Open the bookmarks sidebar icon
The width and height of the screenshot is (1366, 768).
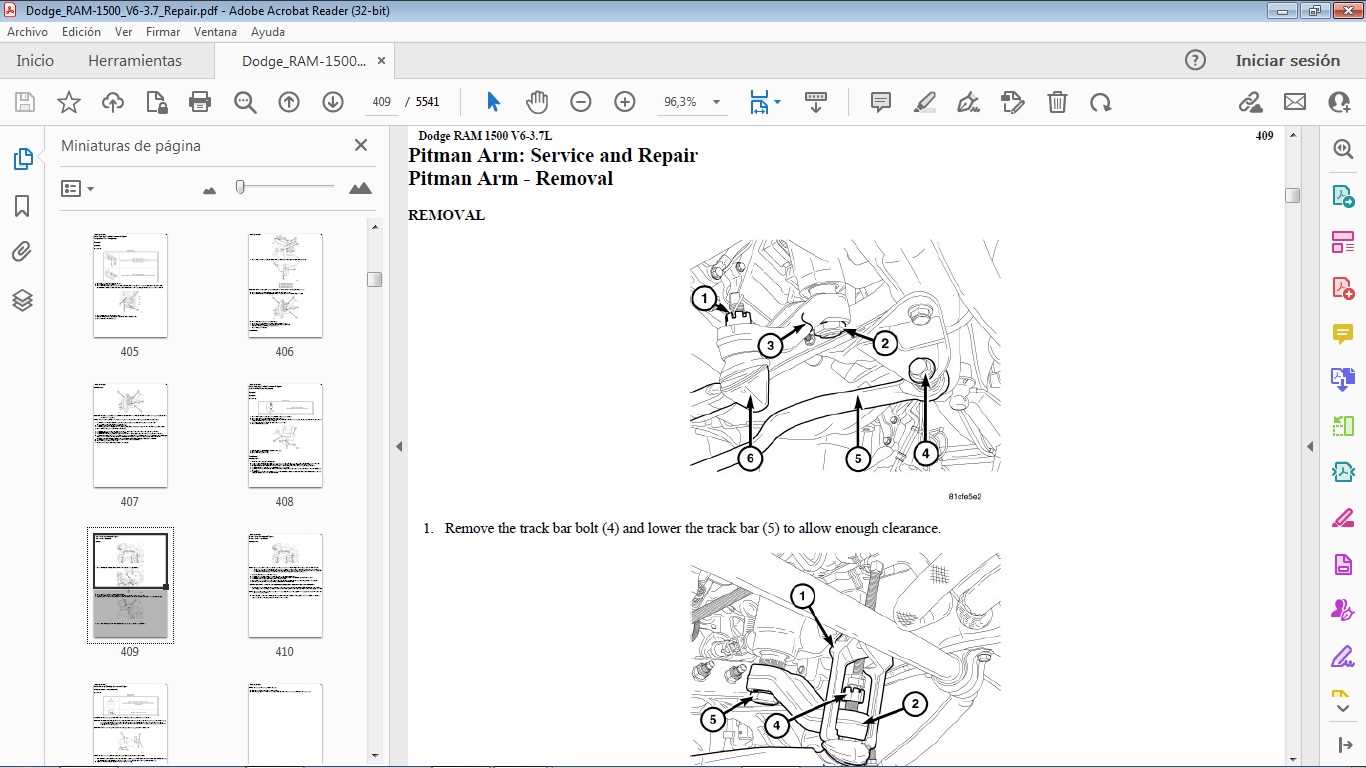click(x=22, y=206)
